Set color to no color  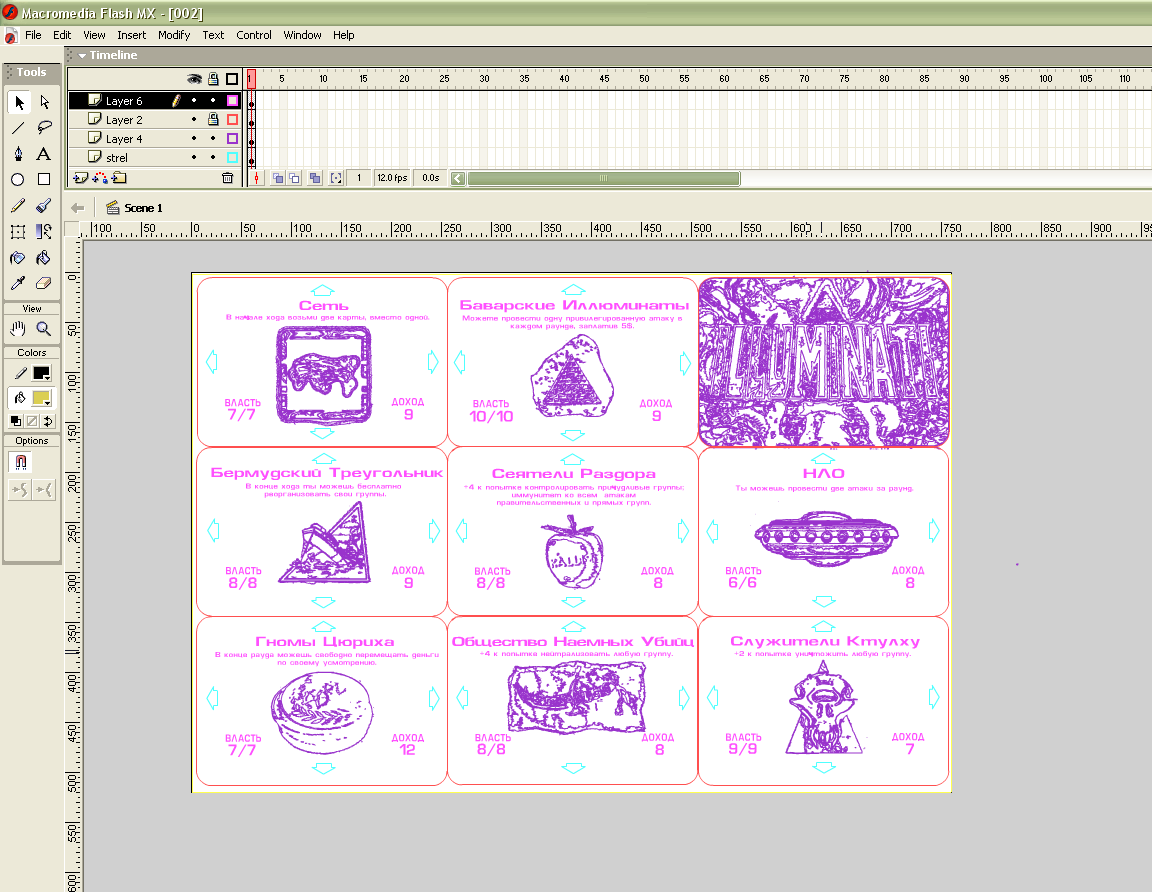[x=32, y=421]
